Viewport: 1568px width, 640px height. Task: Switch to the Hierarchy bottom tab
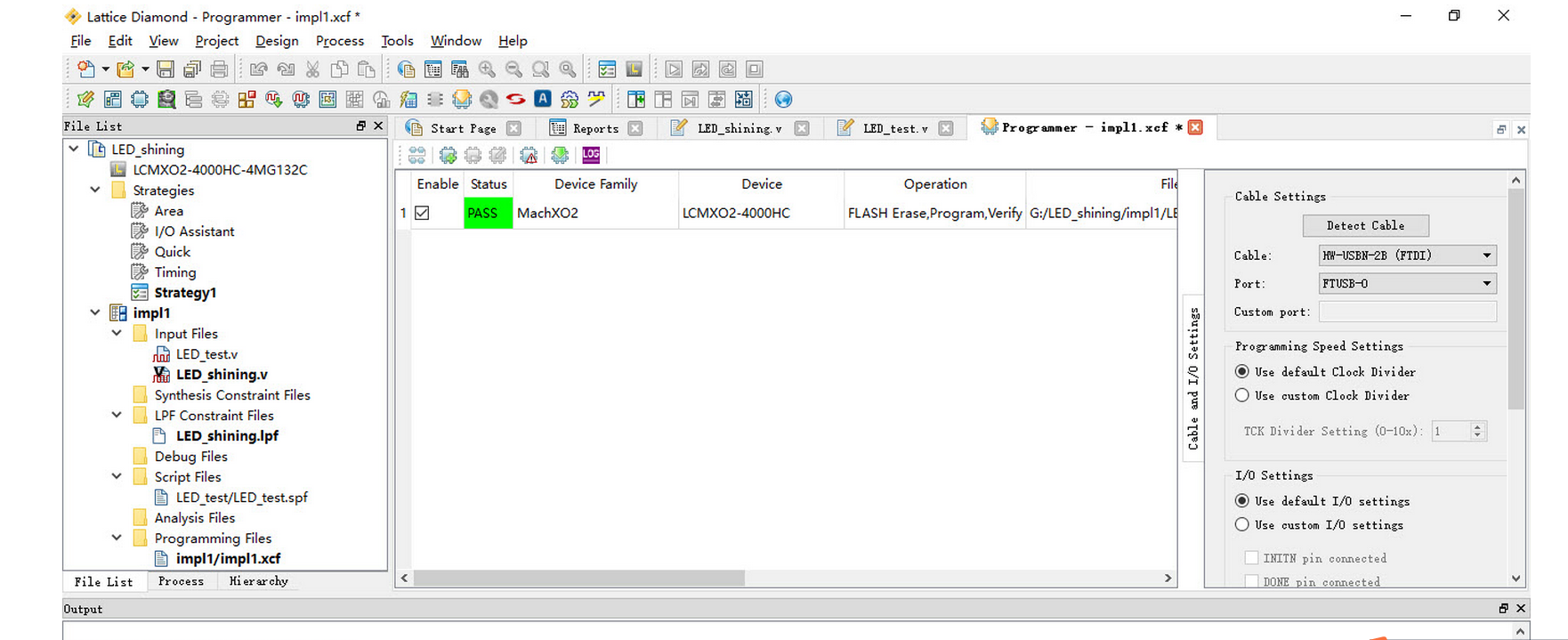pos(258,581)
